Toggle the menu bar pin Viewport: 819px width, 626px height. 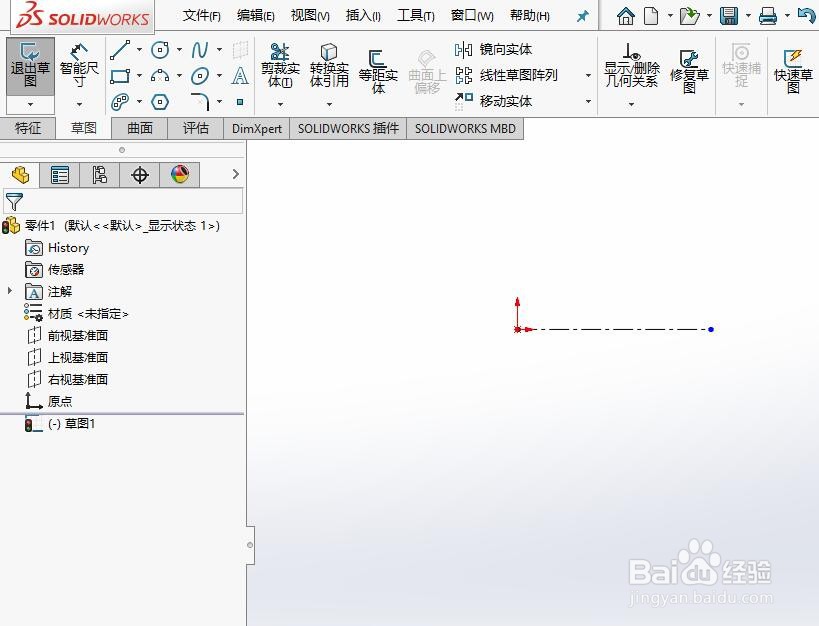[581, 15]
